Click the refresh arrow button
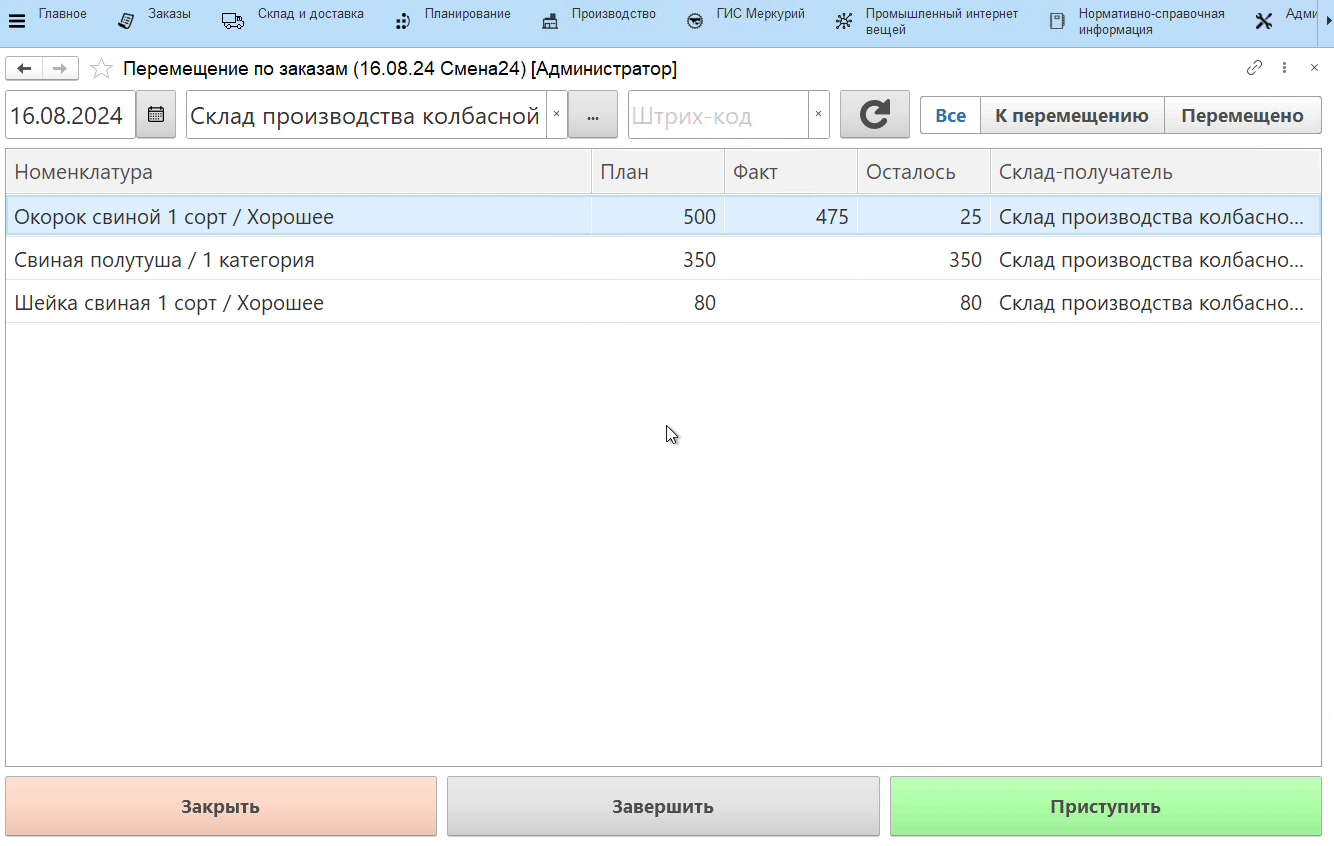Viewport: 1334px width, 846px height. point(874,115)
